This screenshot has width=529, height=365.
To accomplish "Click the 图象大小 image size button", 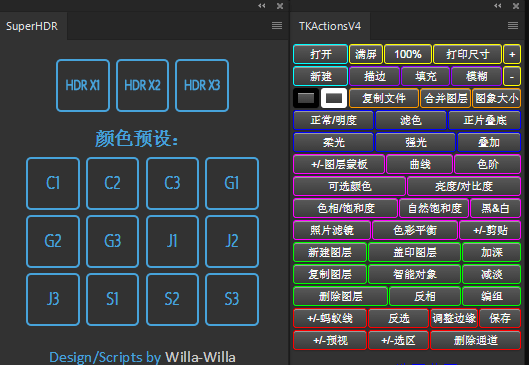I will tap(497, 98).
